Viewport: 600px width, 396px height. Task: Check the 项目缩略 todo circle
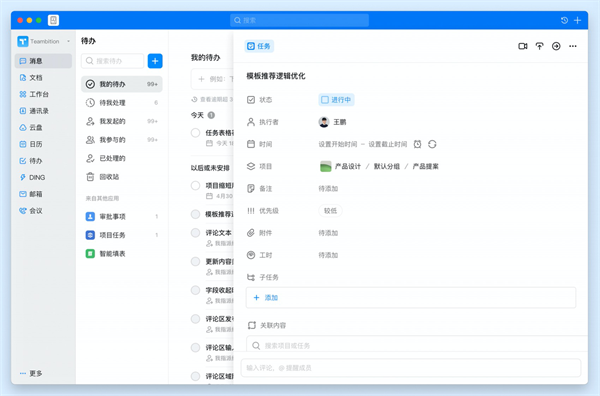point(196,186)
